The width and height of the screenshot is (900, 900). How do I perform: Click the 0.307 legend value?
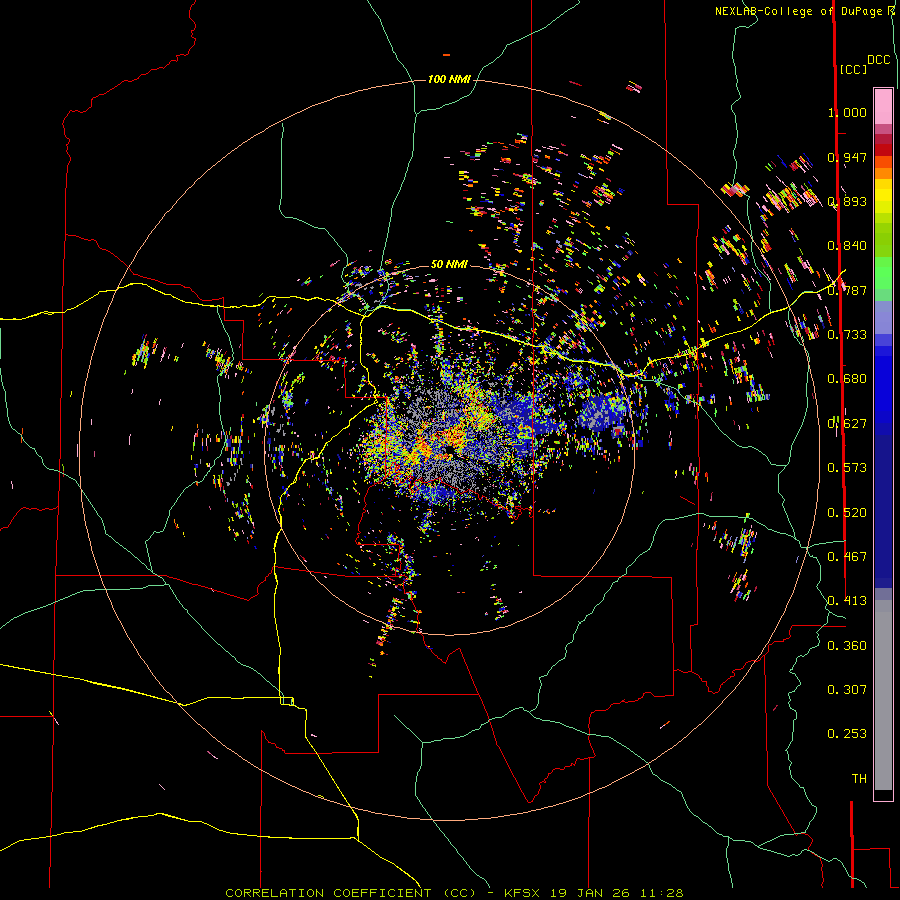pos(847,690)
